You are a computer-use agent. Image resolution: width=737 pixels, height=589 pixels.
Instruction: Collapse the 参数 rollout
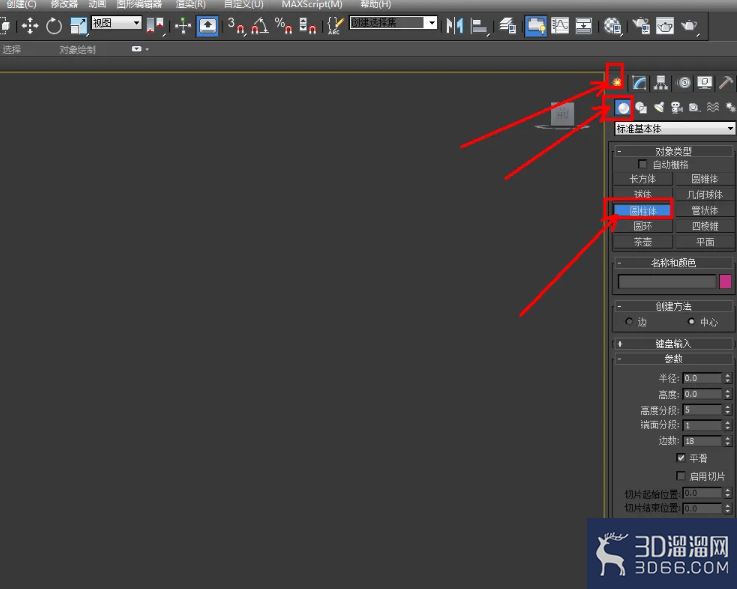pos(673,359)
